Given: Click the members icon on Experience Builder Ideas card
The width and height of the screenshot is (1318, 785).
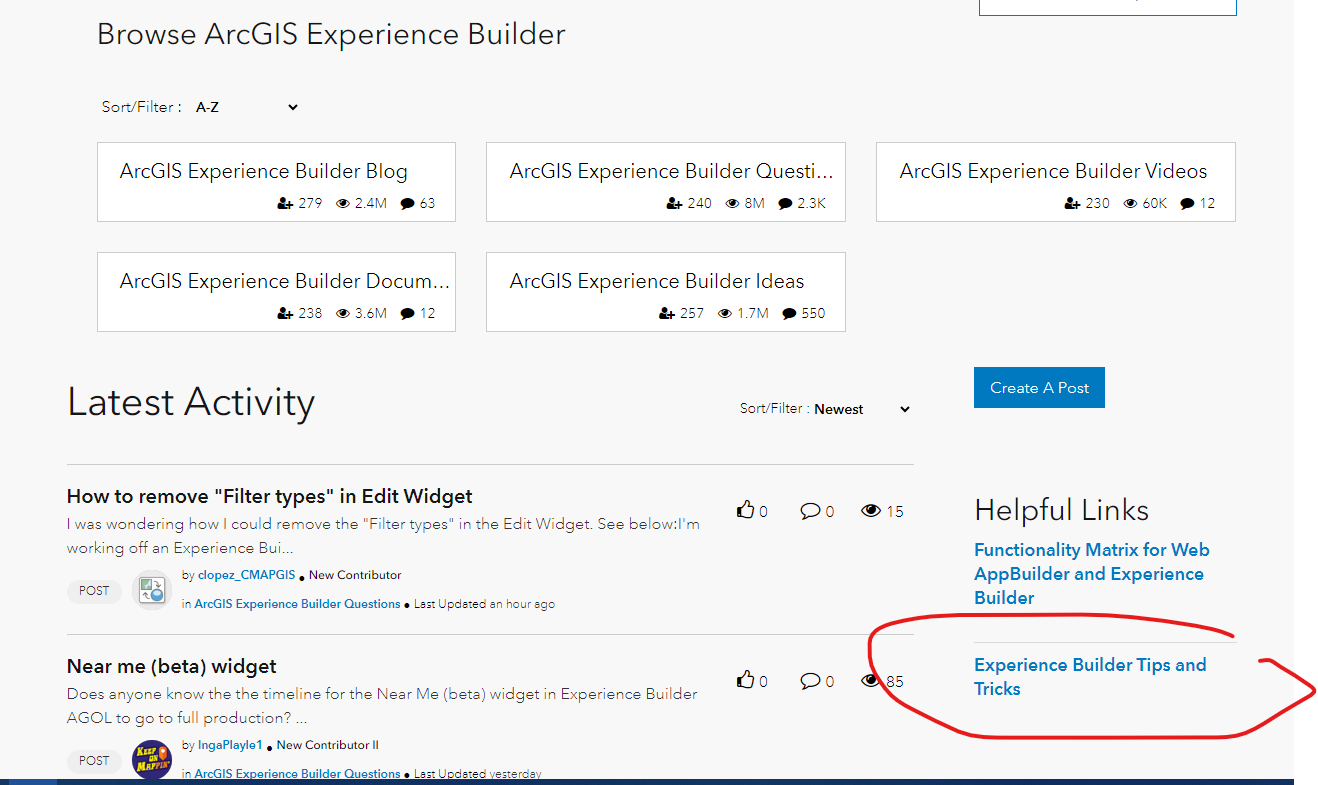Looking at the screenshot, I should [665, 312].
